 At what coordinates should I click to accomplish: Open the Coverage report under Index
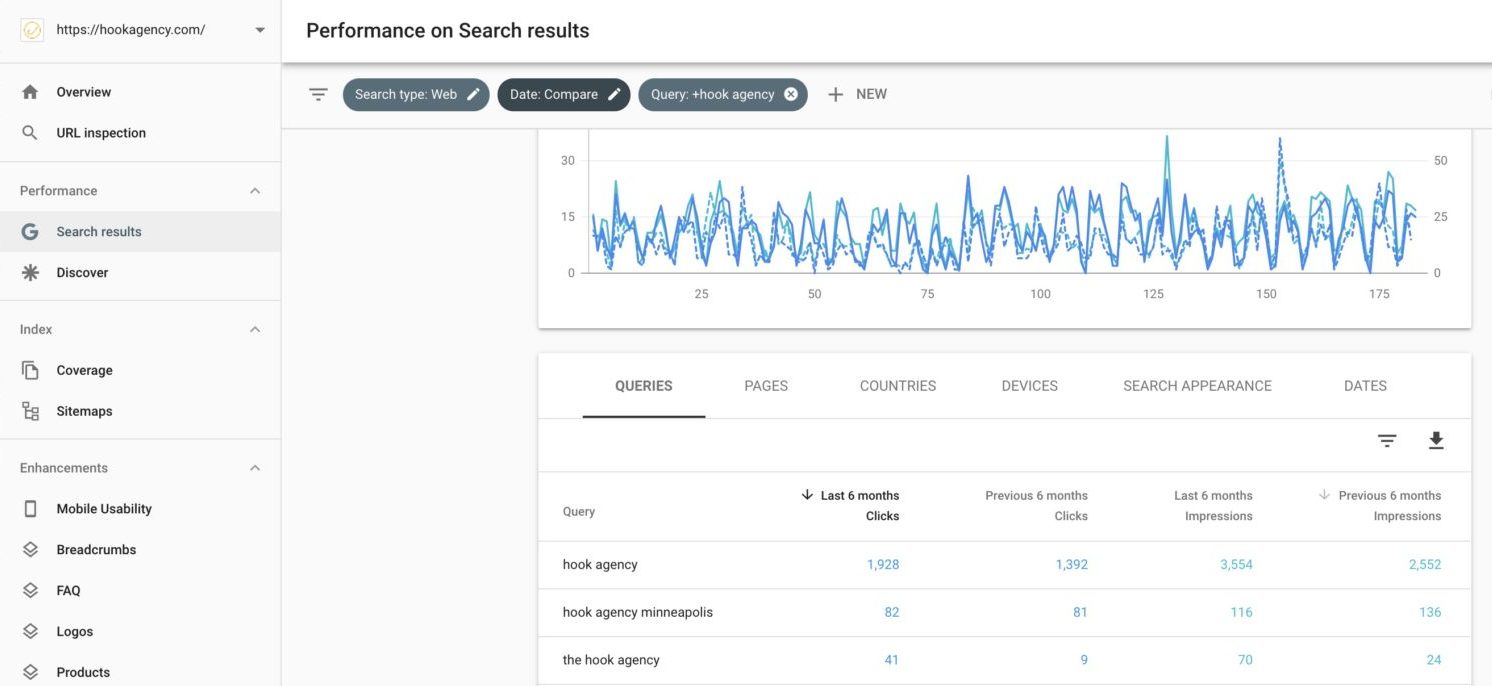point(84,370)
